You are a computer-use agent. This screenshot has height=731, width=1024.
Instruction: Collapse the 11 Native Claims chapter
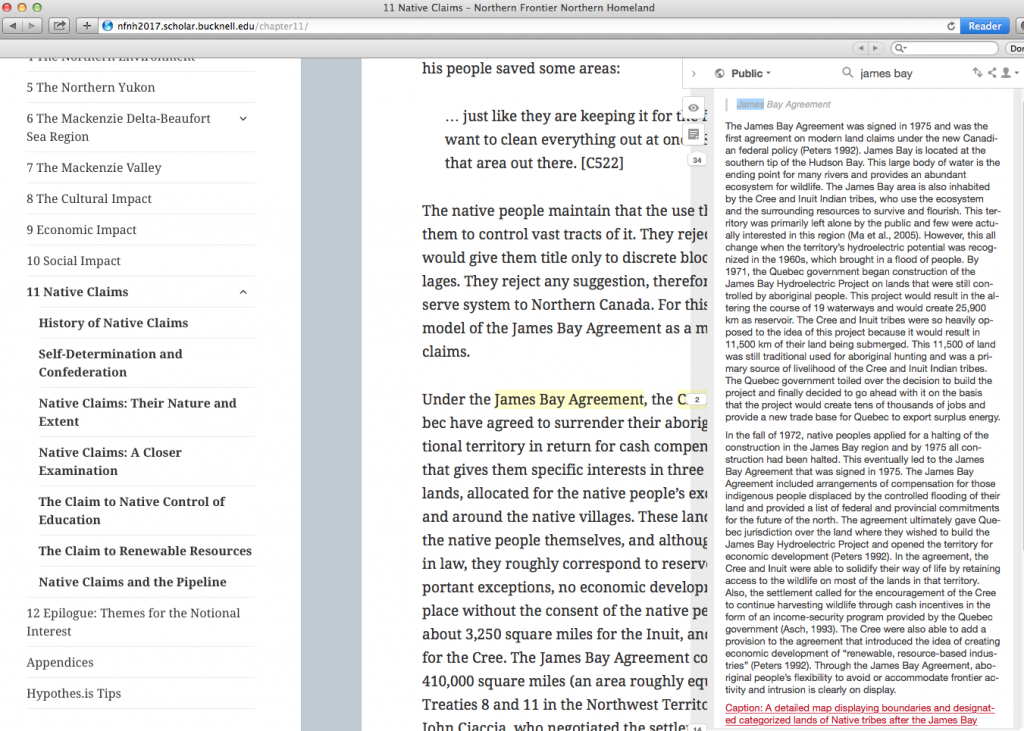243,292
